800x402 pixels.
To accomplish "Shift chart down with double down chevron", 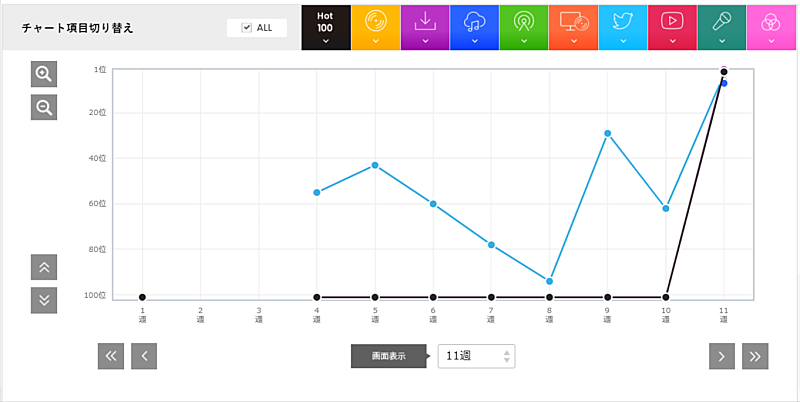I will click(x=44, y=300).
